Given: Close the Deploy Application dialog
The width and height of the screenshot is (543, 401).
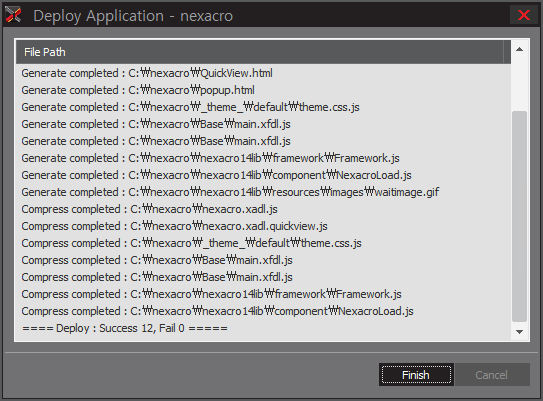Looking at the screenshot, I should point(524,15).
